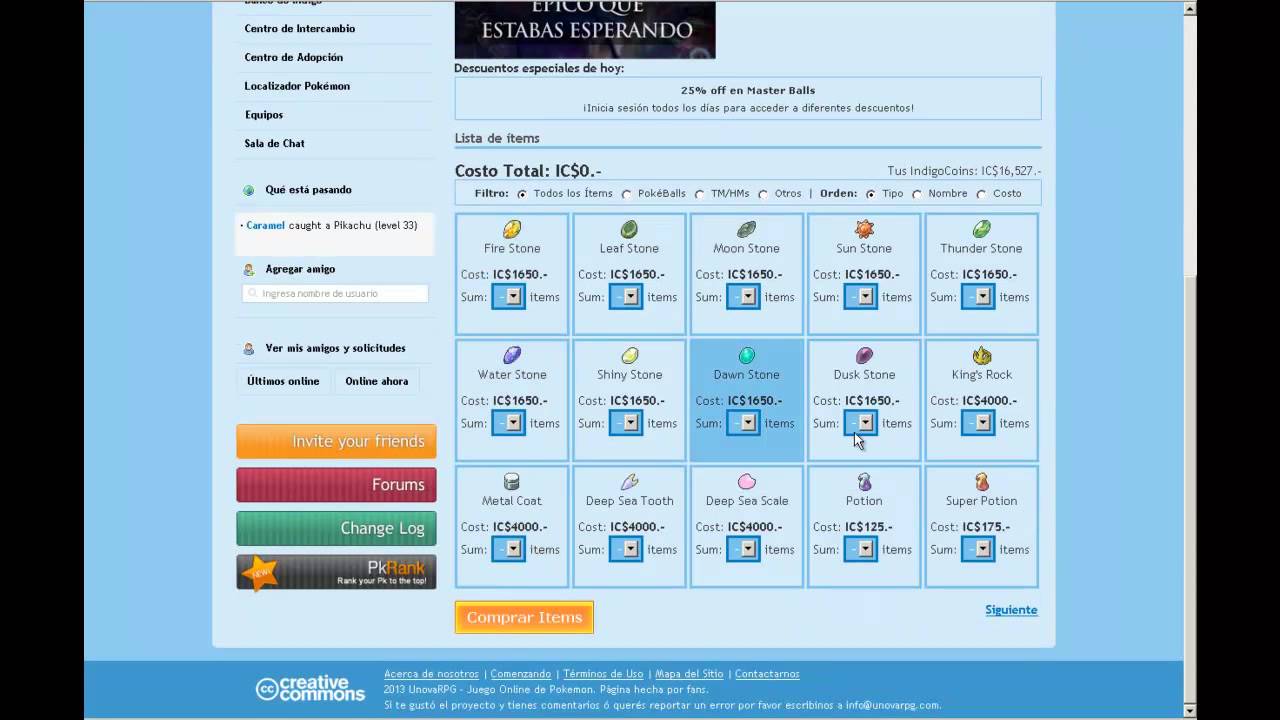The width and height of the screenshot is (1280, 720).
Task: Sort items by Nombre
Action: pyautogui.click(x=917, y=194)
